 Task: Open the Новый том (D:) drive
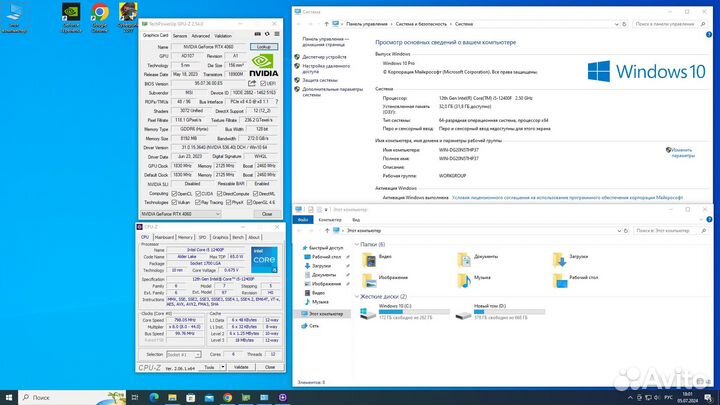point(501,312)
